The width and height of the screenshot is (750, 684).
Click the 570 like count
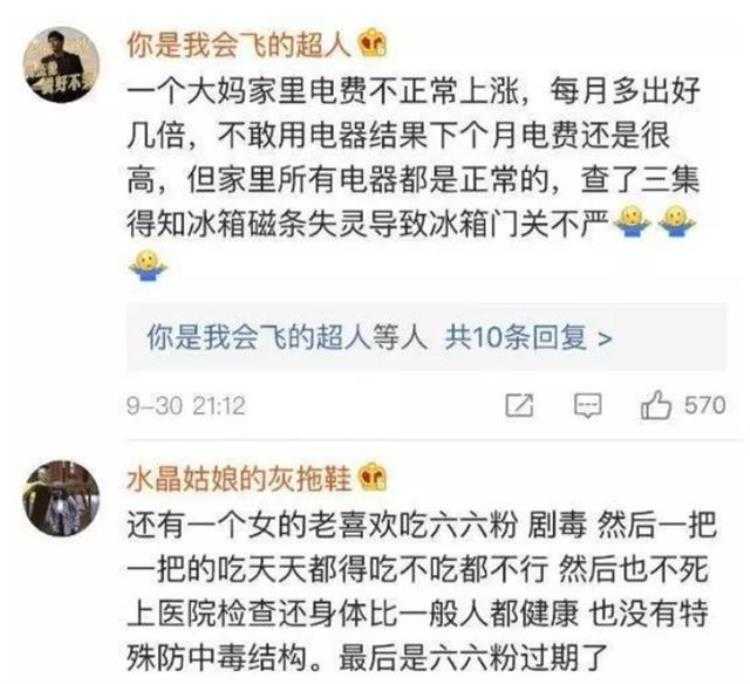click(x=705, y=405)
